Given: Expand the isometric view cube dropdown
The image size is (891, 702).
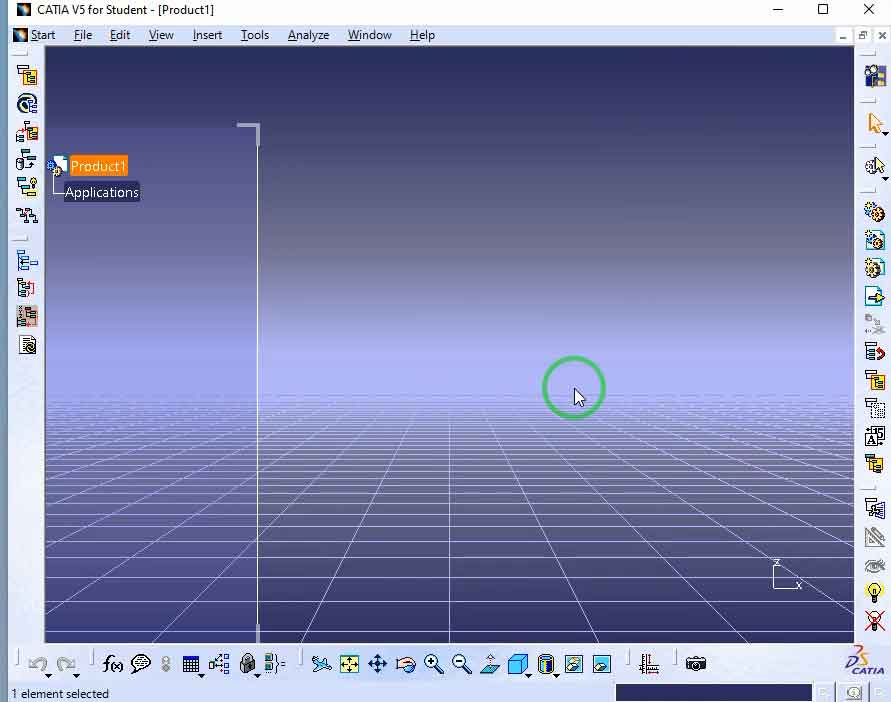Looking at the screenshot, I should pos(528,675).
